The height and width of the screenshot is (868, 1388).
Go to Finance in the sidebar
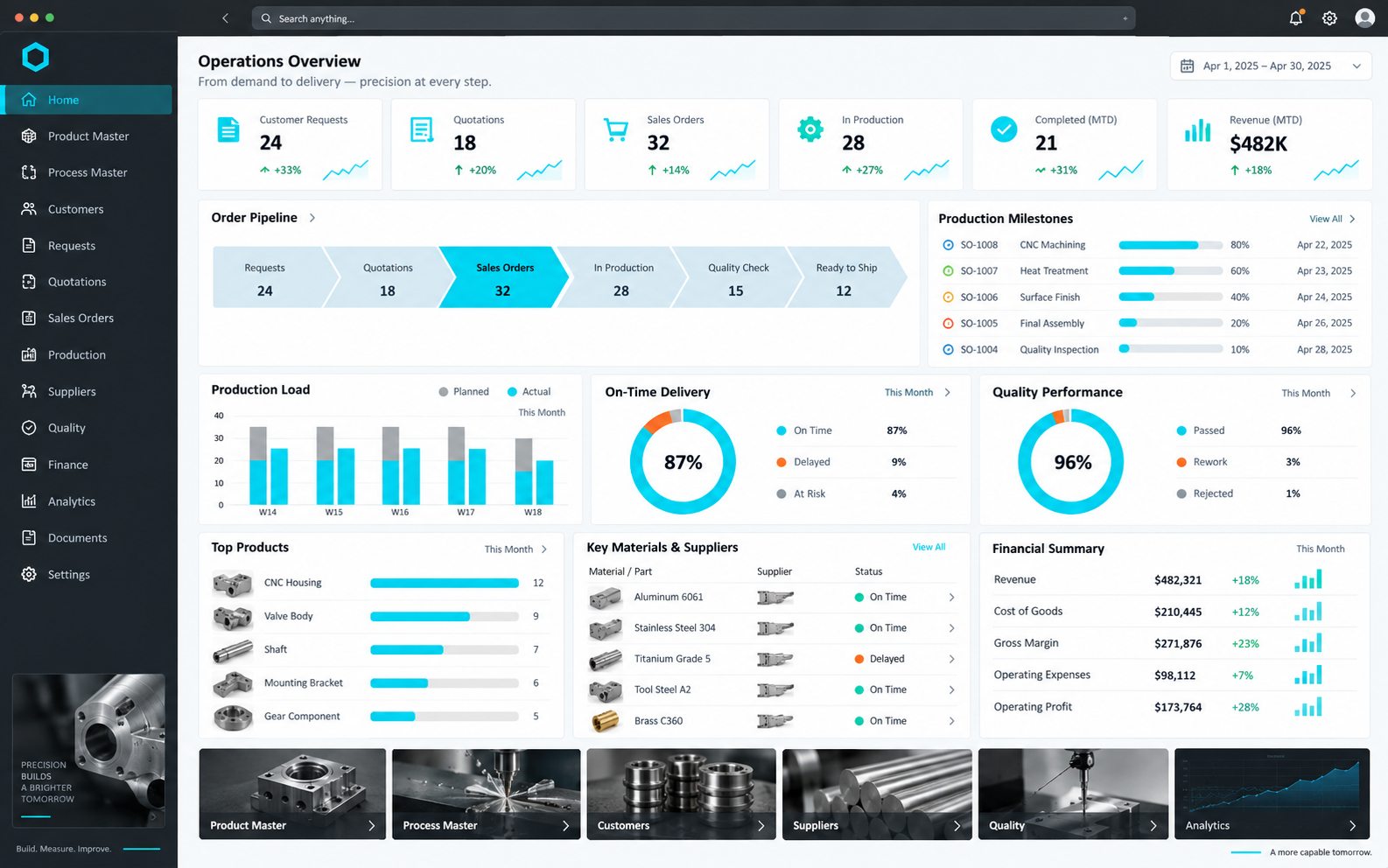88,465
